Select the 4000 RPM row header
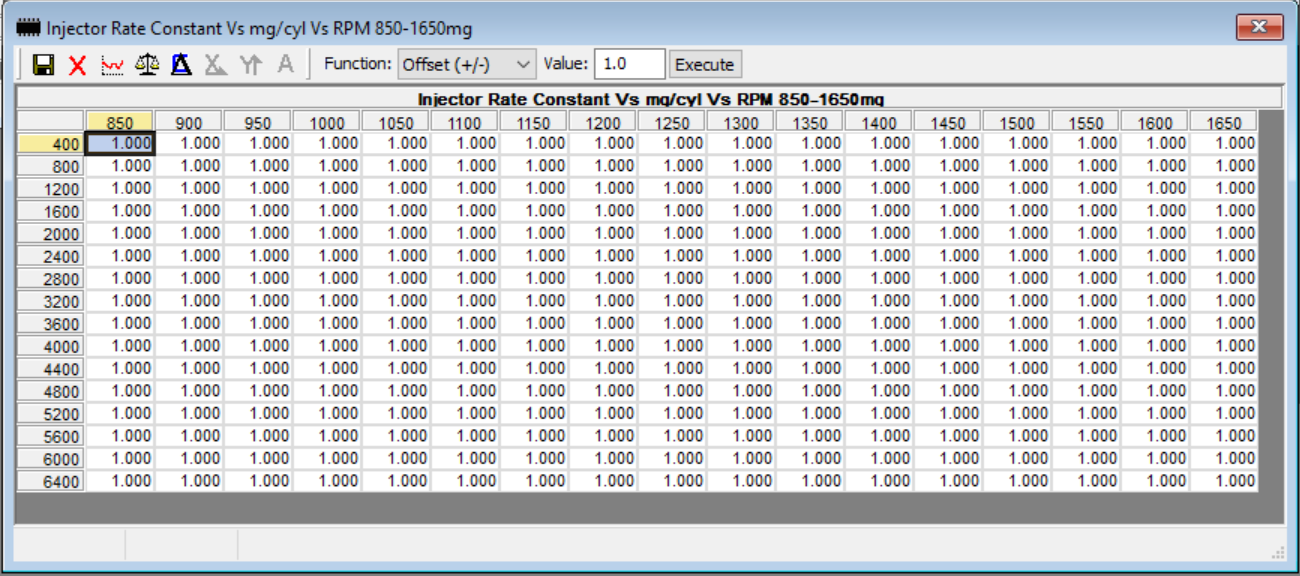This screenshot has height=576, width=1300. pyautogui.click(x=51, y=346)
